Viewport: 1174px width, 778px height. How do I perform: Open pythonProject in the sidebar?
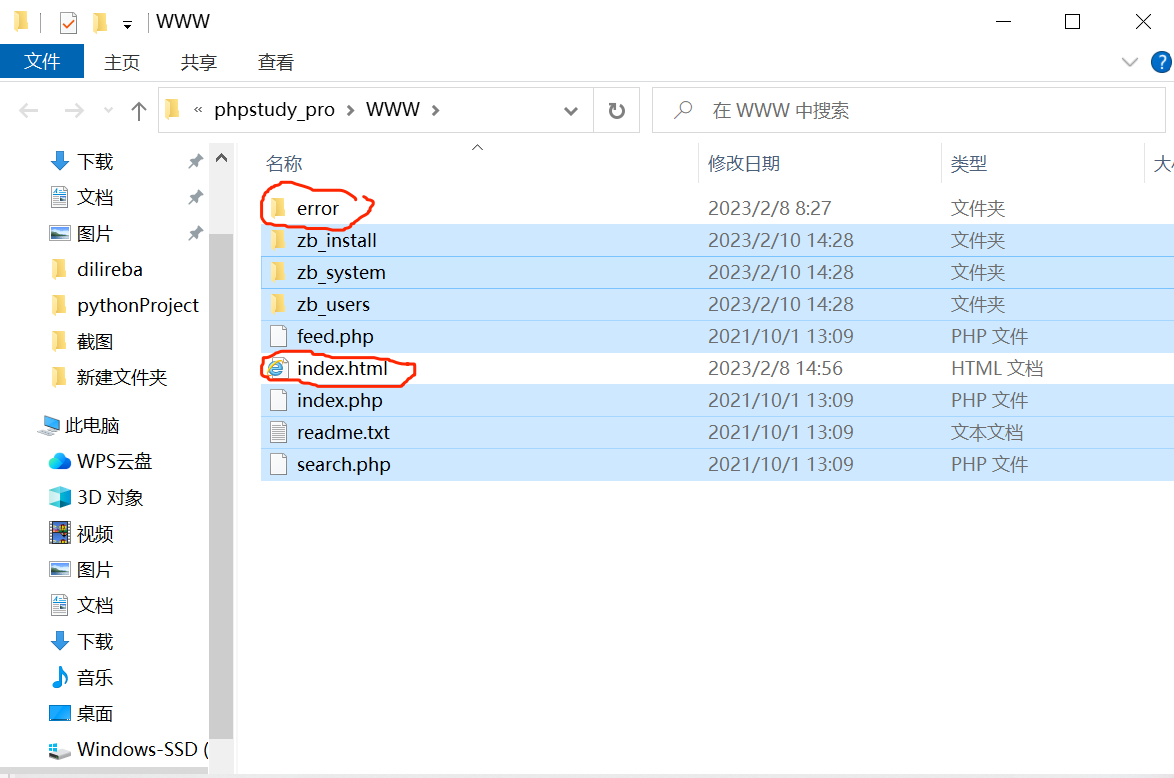pyautogui.click(x=138, y=306)
